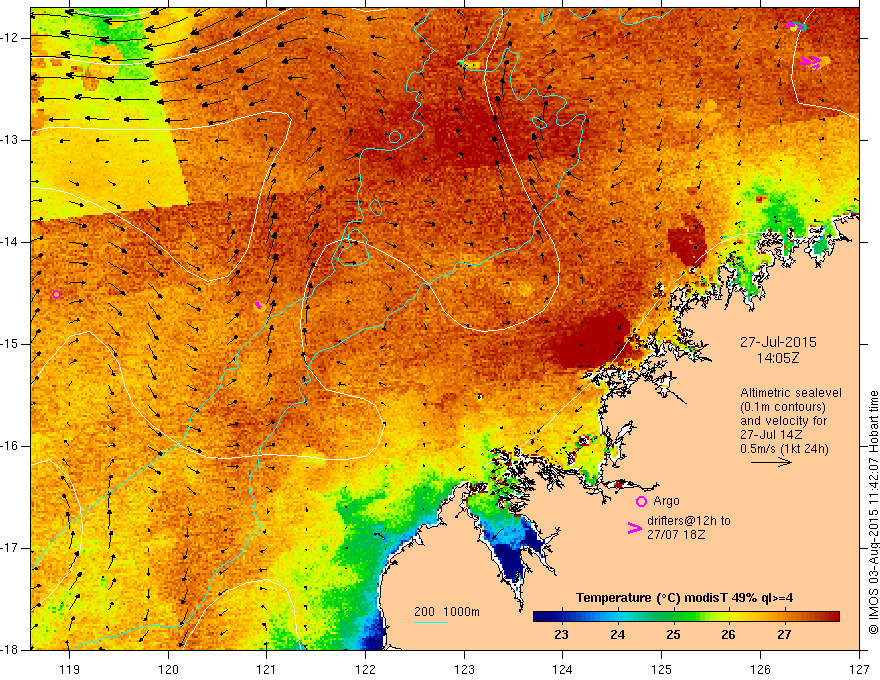Click colorbar tick label 25
The image size is (880, 680).
[673, 635]
